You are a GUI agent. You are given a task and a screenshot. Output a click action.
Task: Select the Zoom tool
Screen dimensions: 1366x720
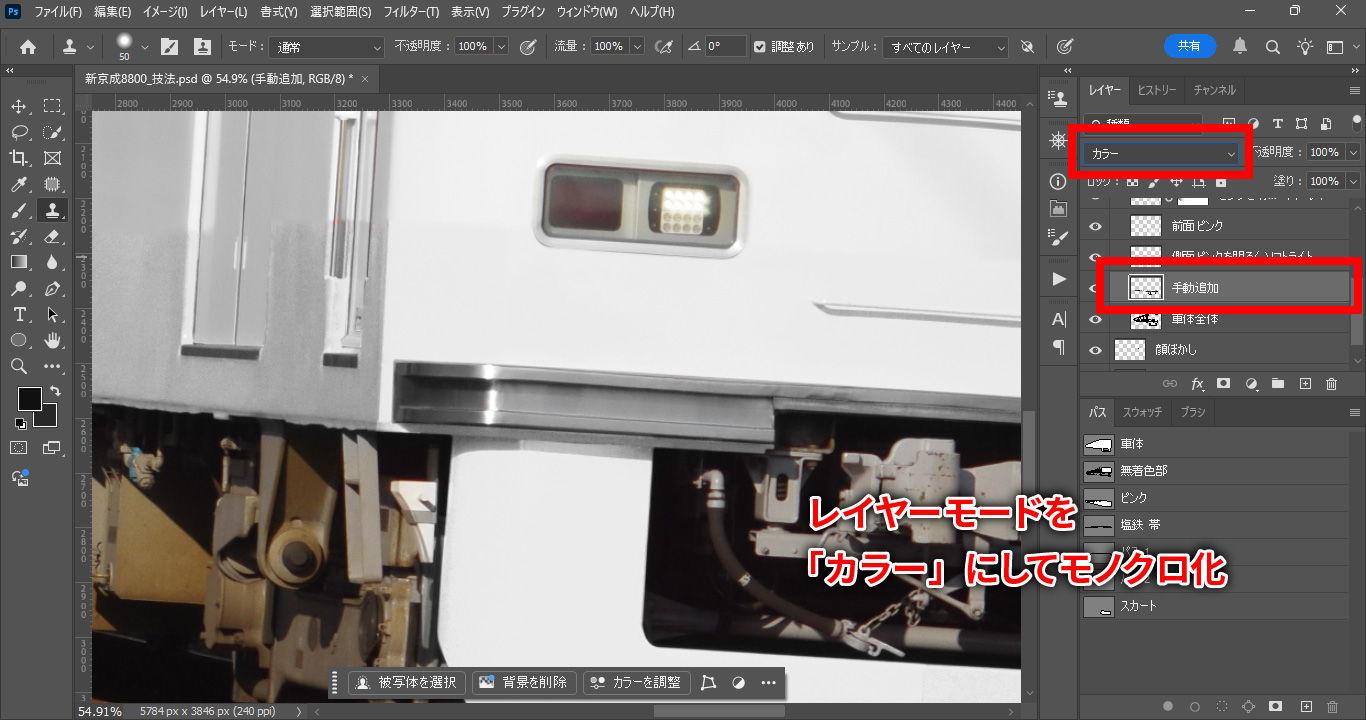pyautogui.click(x=19, y=366)
